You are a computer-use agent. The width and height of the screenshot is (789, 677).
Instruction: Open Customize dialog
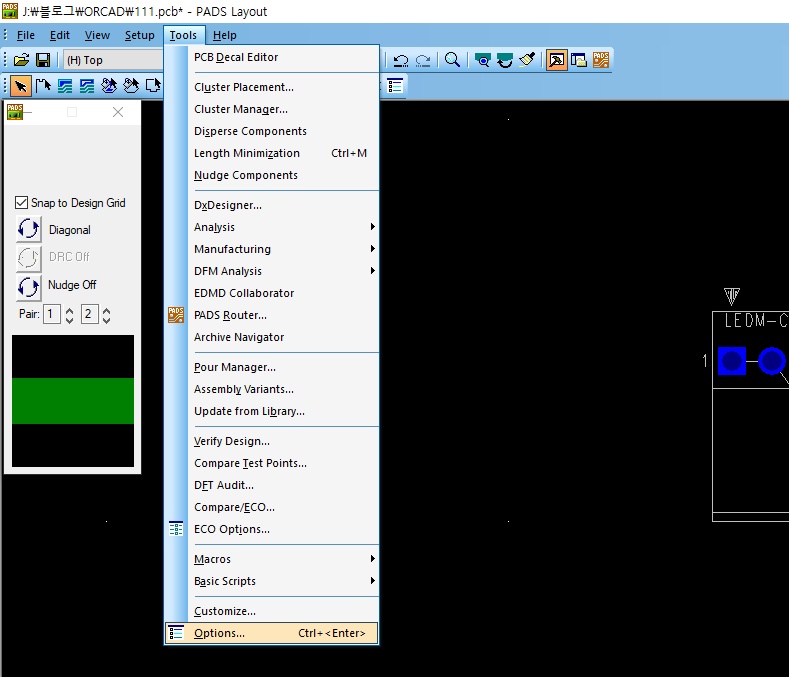click(x=285, y=611)
